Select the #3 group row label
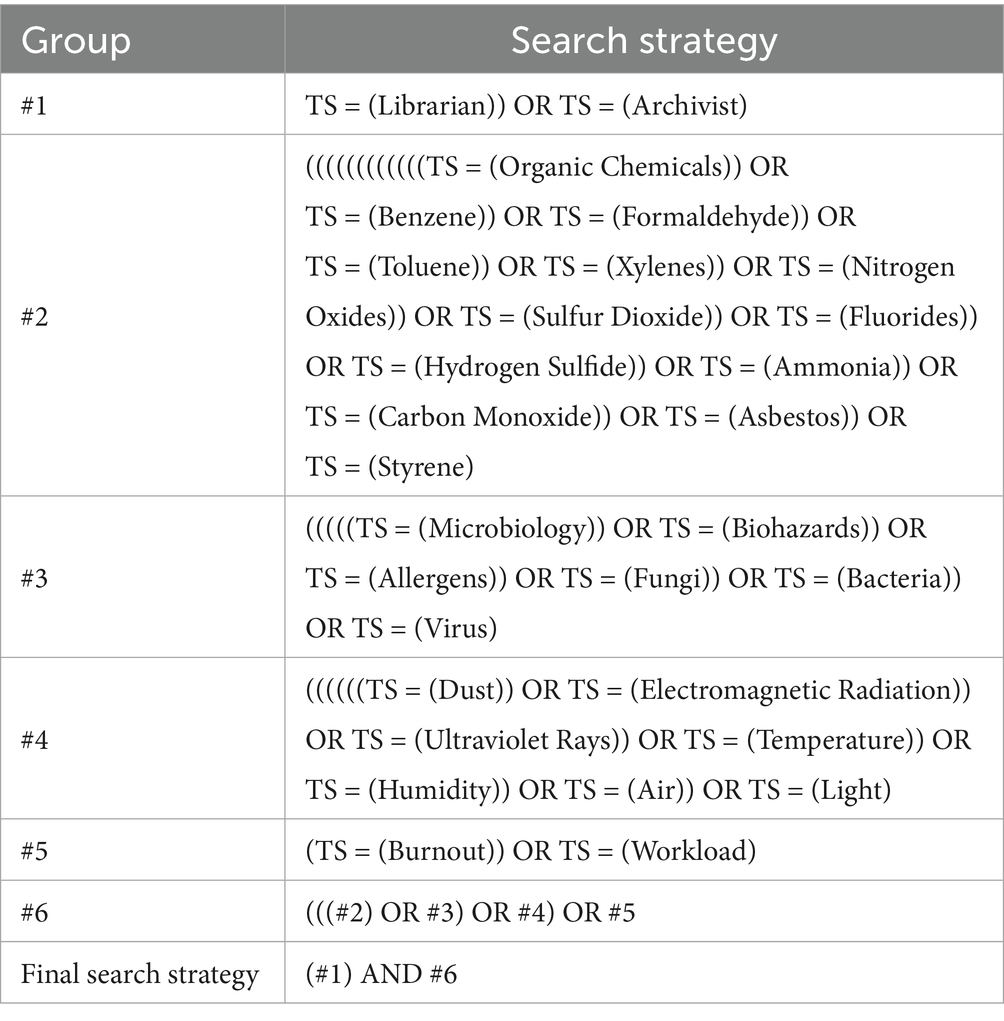The image size is (1004, 1021). [35, 578]
